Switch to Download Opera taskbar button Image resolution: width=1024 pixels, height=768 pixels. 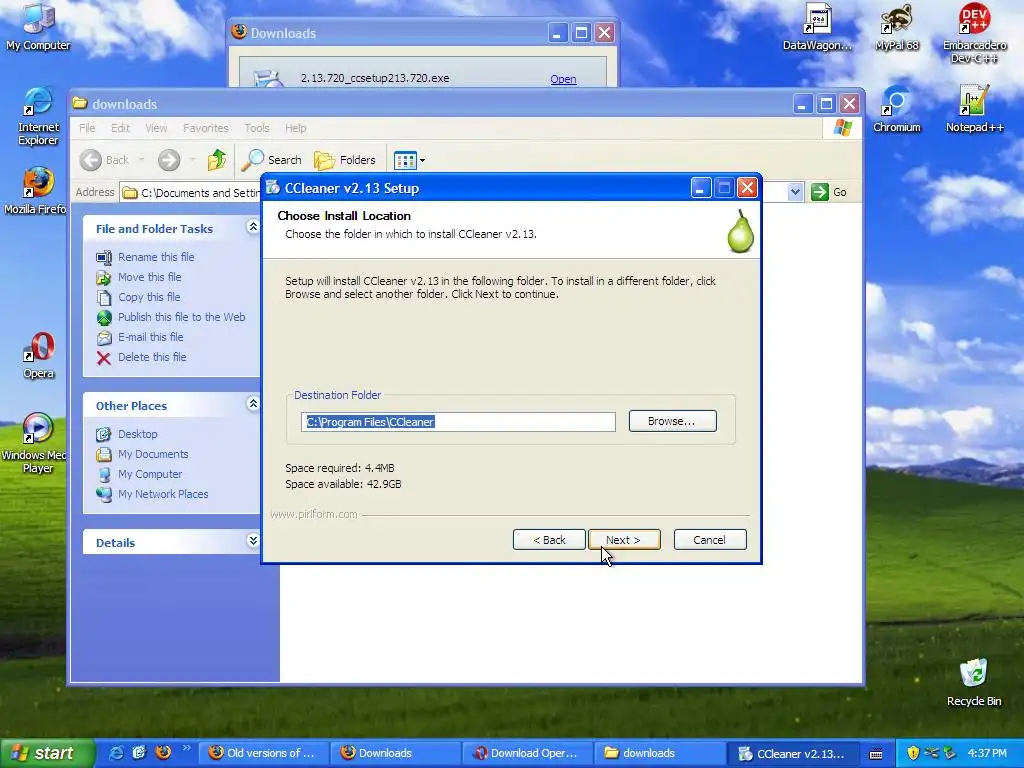click(x=526, y=753)
